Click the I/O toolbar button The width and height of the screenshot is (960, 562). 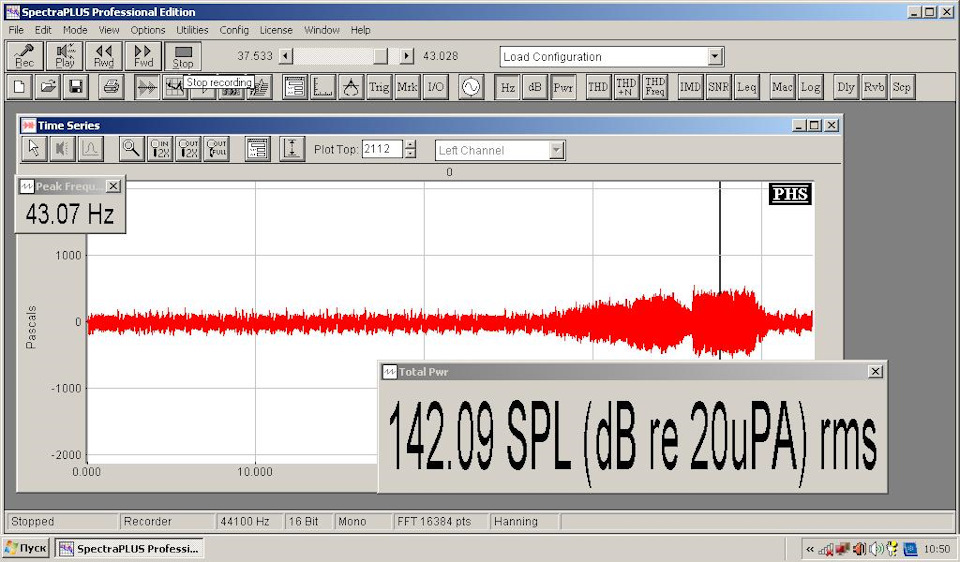pos(435,87)
